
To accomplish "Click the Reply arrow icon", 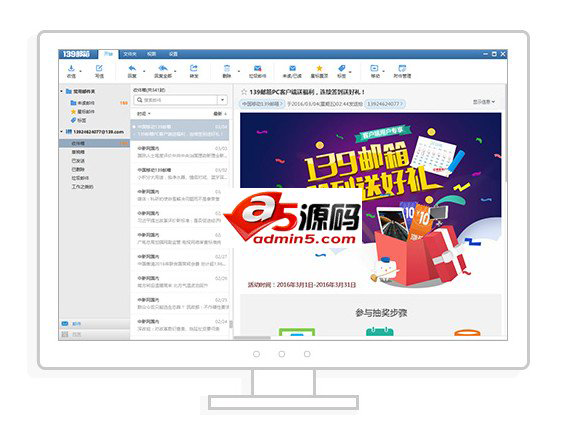I will [x=132, y=69].
